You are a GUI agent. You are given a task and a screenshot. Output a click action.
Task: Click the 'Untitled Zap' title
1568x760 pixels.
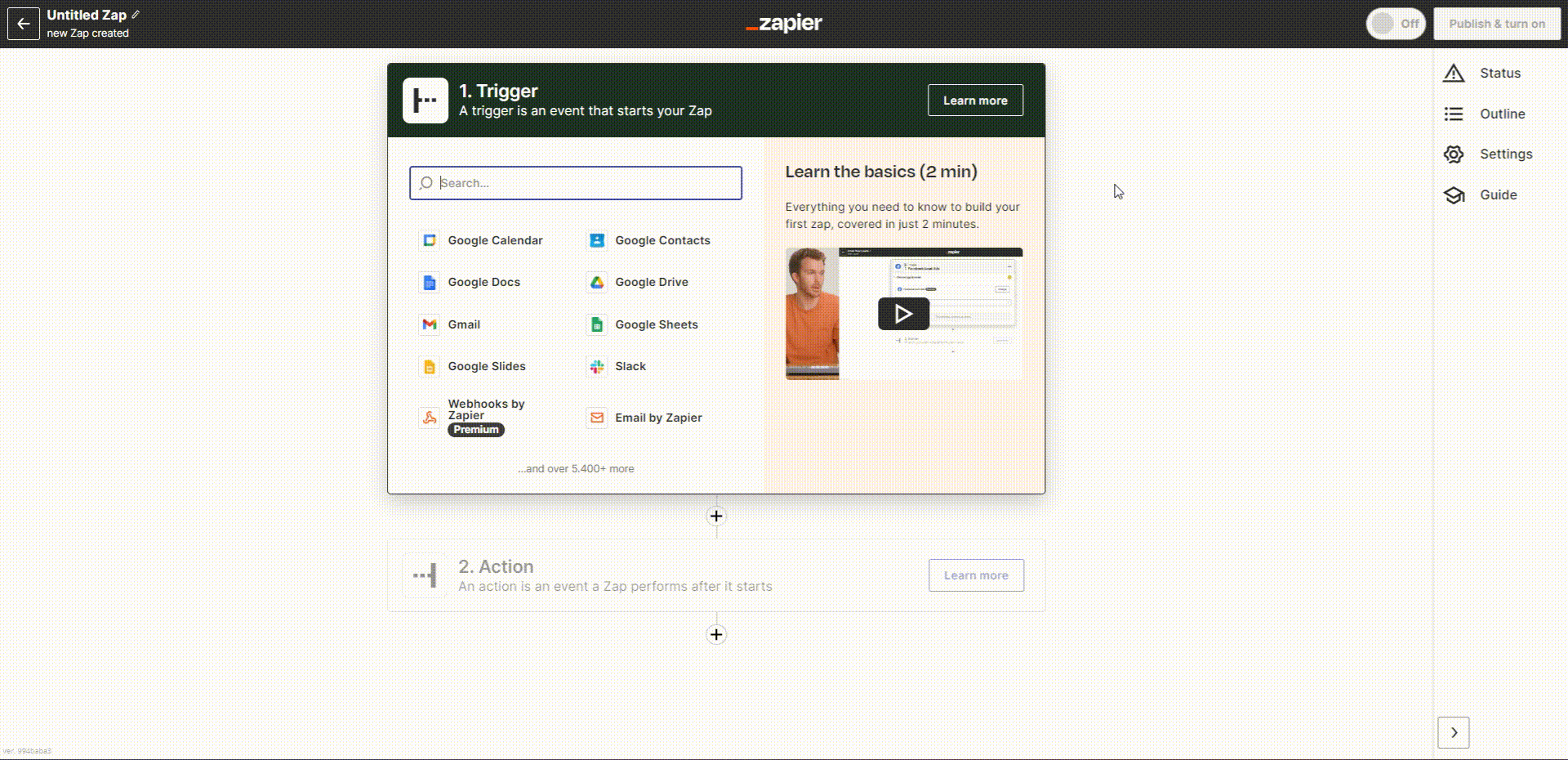87,15
